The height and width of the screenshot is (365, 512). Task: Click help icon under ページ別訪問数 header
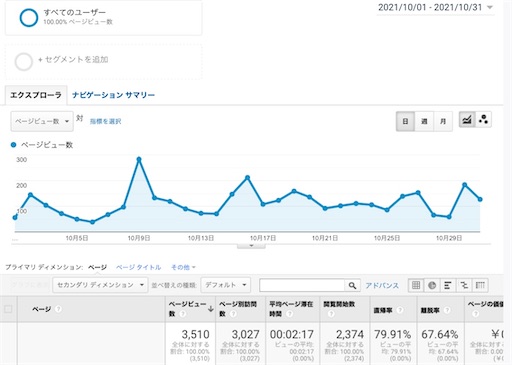point(233,314)
